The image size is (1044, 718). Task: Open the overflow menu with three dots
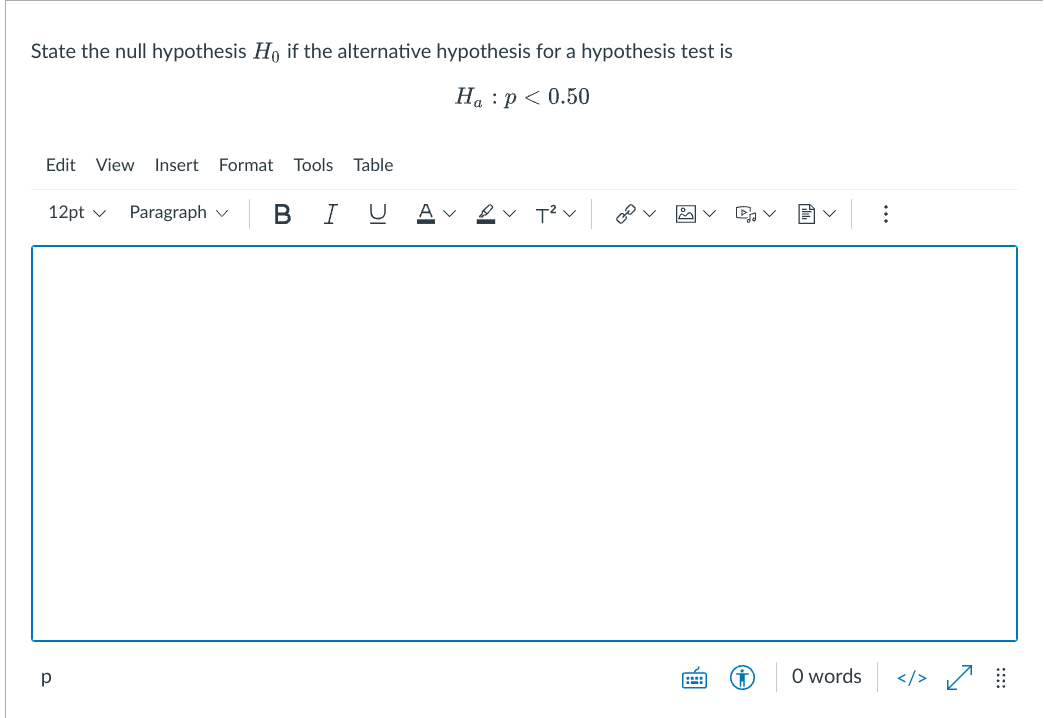885,213
